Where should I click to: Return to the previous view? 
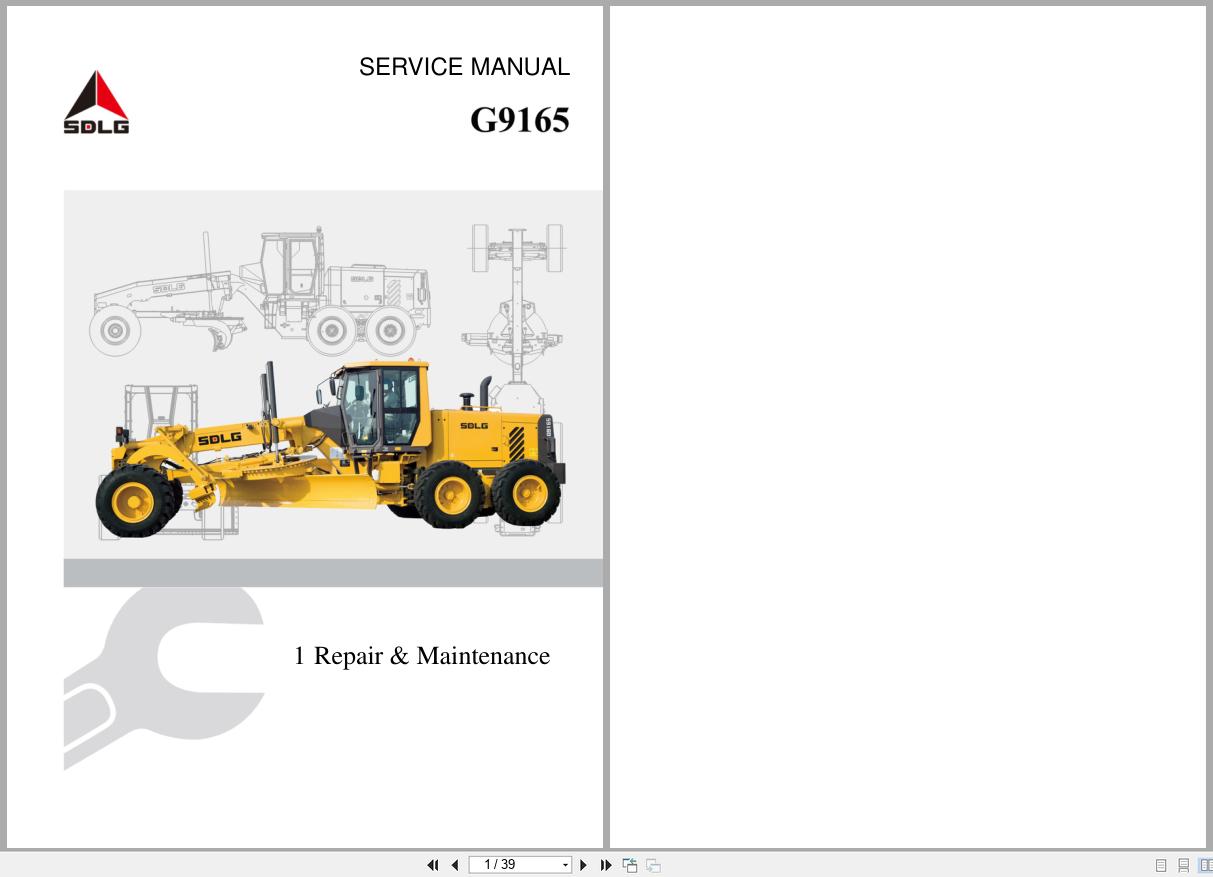(x=630, y=864)
